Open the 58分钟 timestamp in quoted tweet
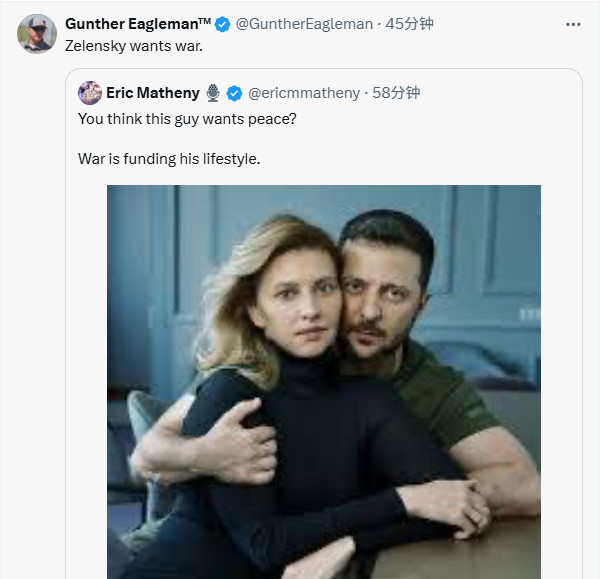Viewport: 600px width, 579px height. [396, 93]
